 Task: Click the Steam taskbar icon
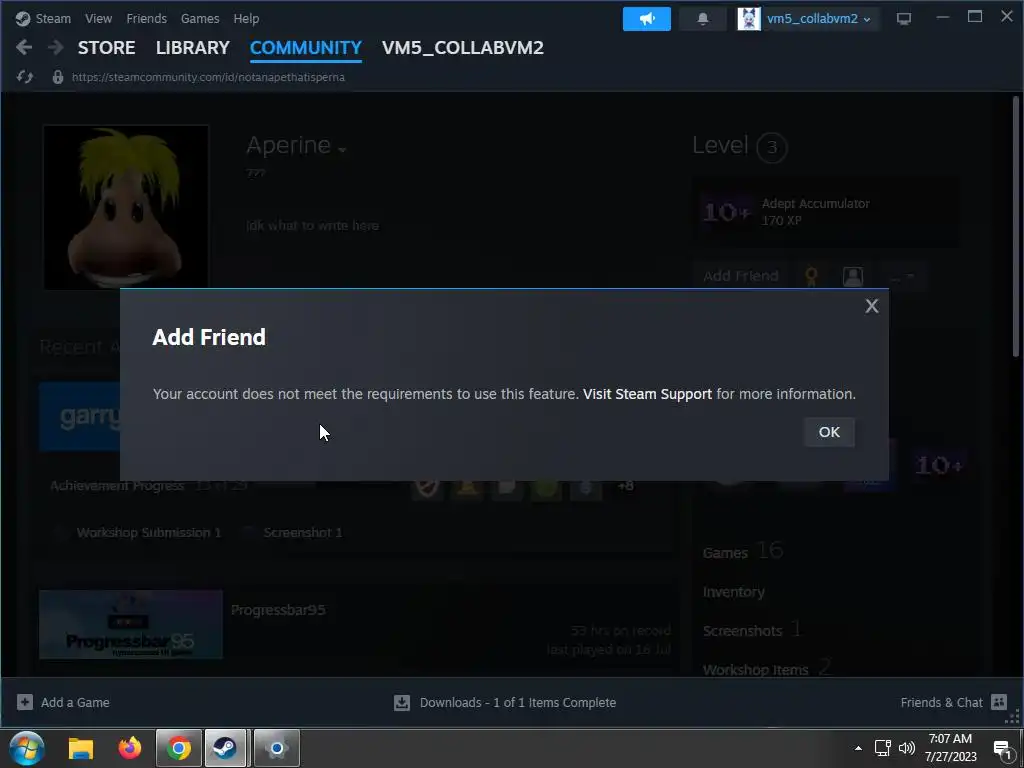225,748
